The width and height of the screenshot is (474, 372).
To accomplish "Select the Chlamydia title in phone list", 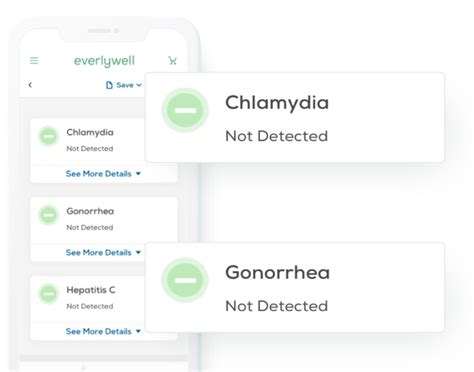I will tap(90, 132).
